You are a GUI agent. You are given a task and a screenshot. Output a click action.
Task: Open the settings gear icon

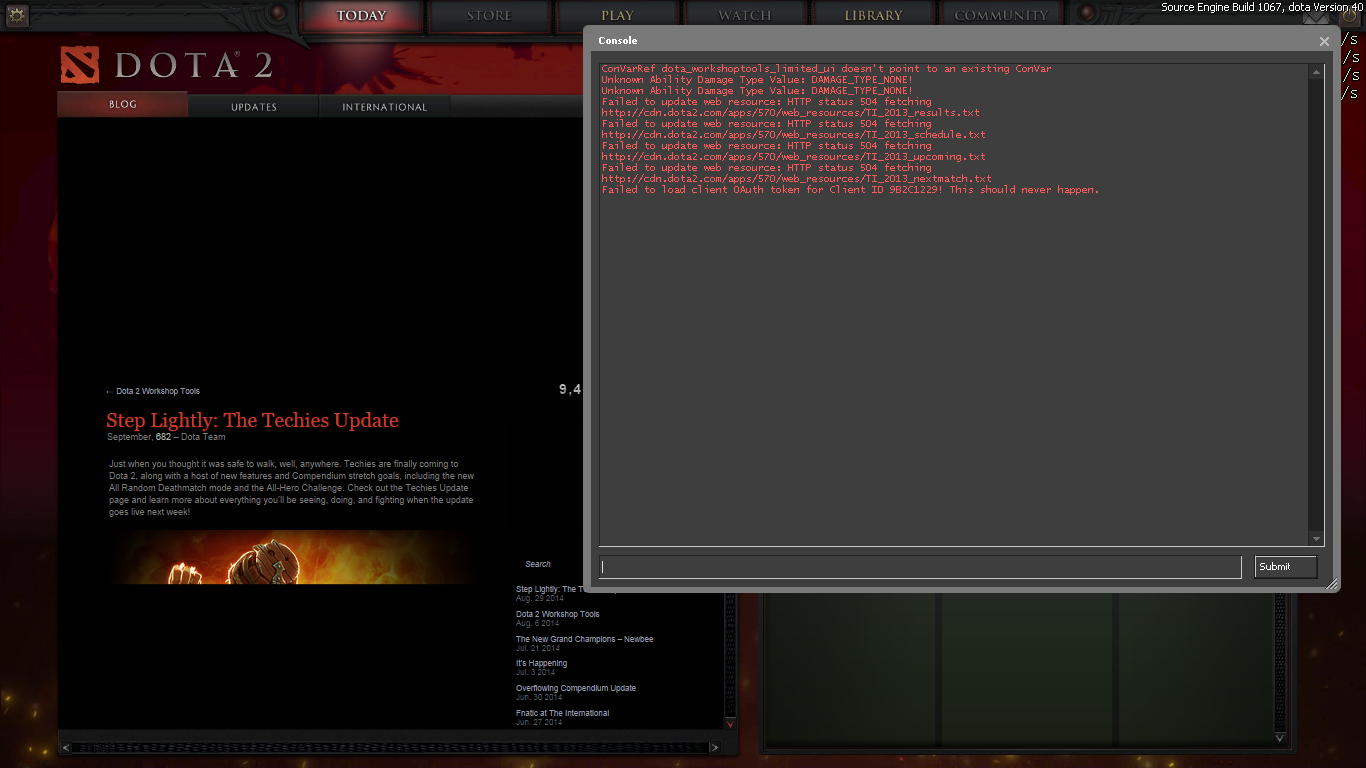coord(17,14)
